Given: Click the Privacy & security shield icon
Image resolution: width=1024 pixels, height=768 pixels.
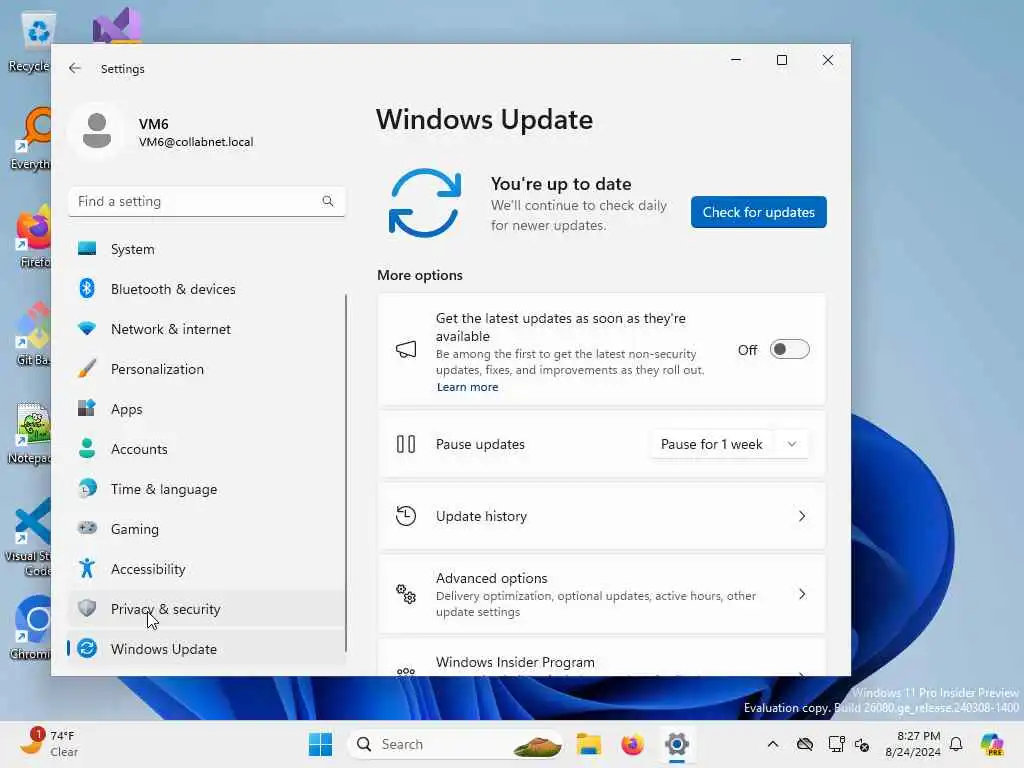Looking at the screenshot, I should point(87,608).
